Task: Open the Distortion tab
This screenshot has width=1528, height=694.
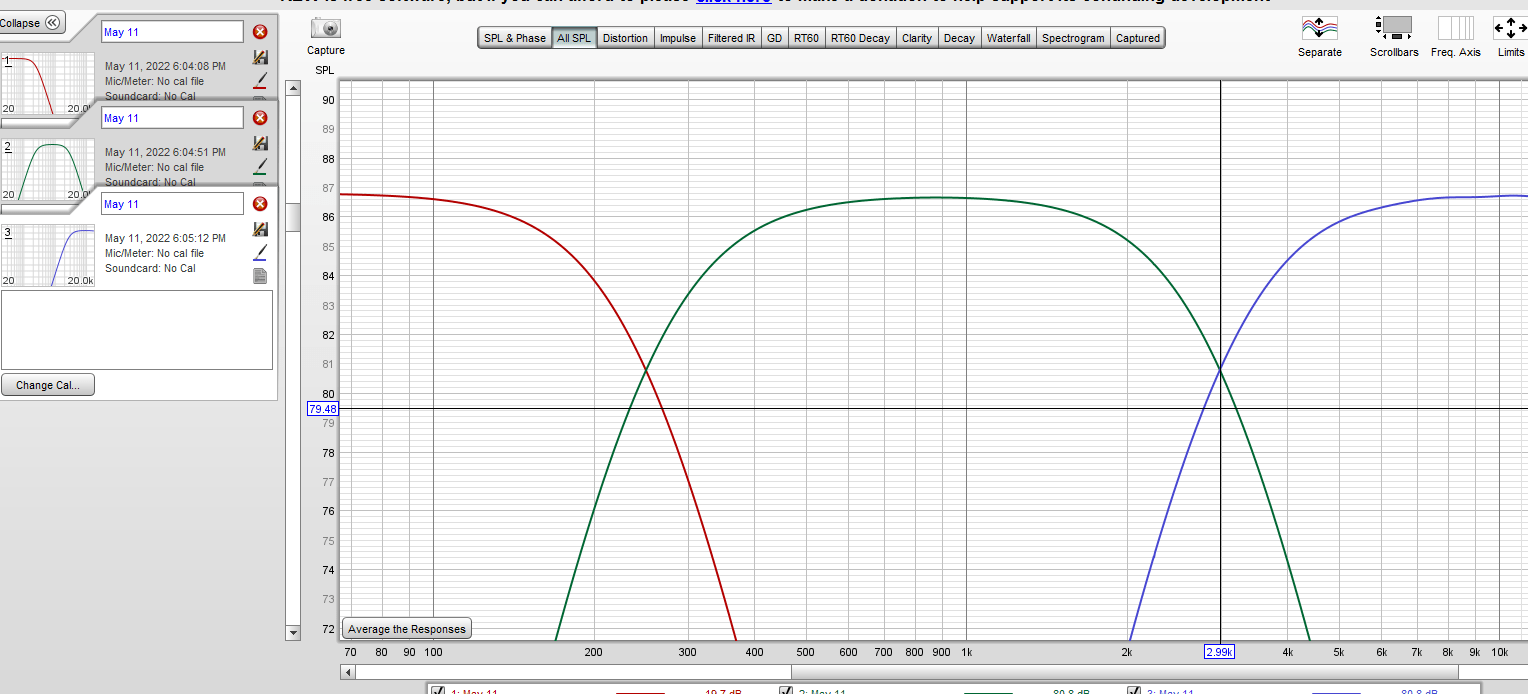Action: coord(625,38)
